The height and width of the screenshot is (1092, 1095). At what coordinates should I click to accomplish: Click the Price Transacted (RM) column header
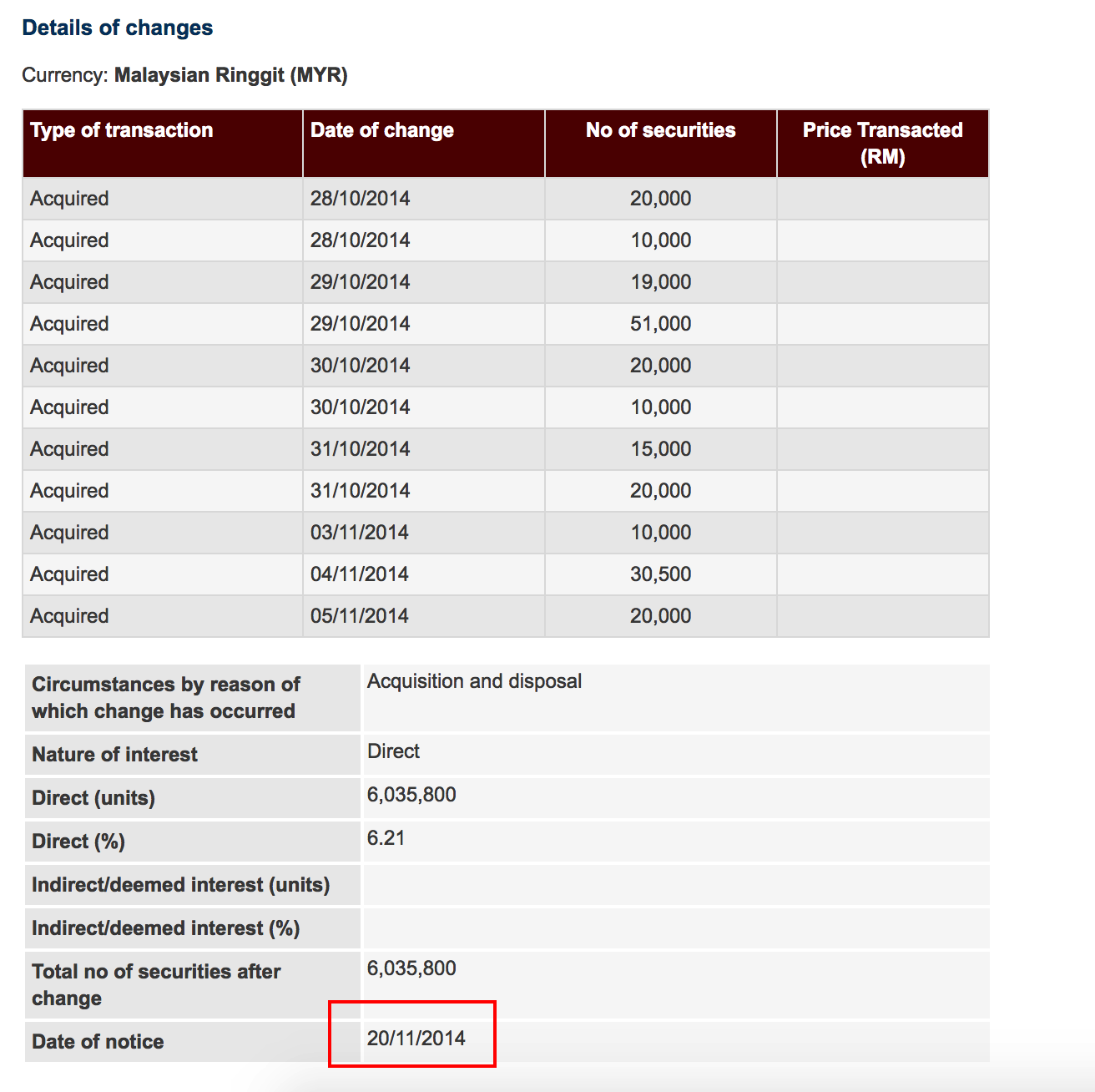pyautogui.click(x=882, y=143)
